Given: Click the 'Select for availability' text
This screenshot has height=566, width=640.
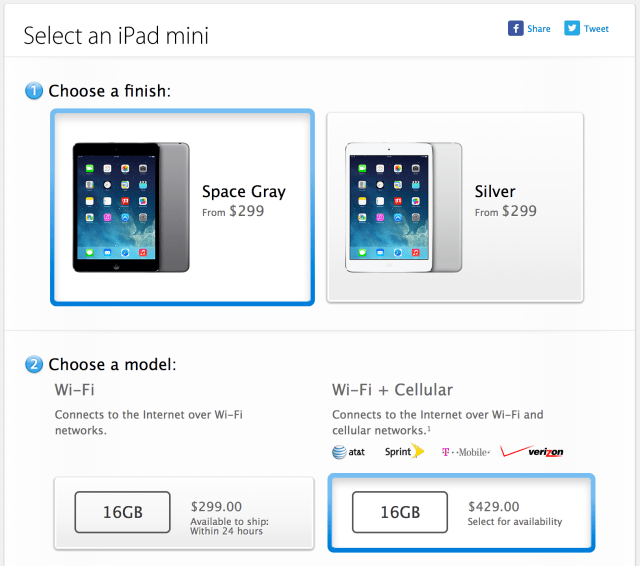Looking at the screenshot, I should pyautogui.click(x=515, y=522).
